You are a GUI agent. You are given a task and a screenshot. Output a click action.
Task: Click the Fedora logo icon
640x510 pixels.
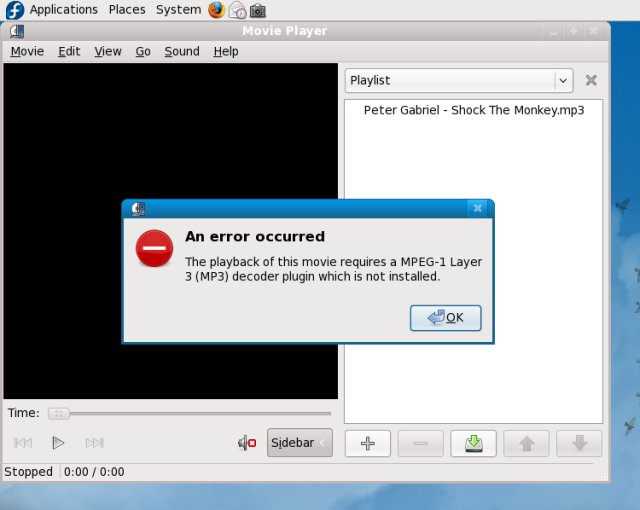[15, 10]
